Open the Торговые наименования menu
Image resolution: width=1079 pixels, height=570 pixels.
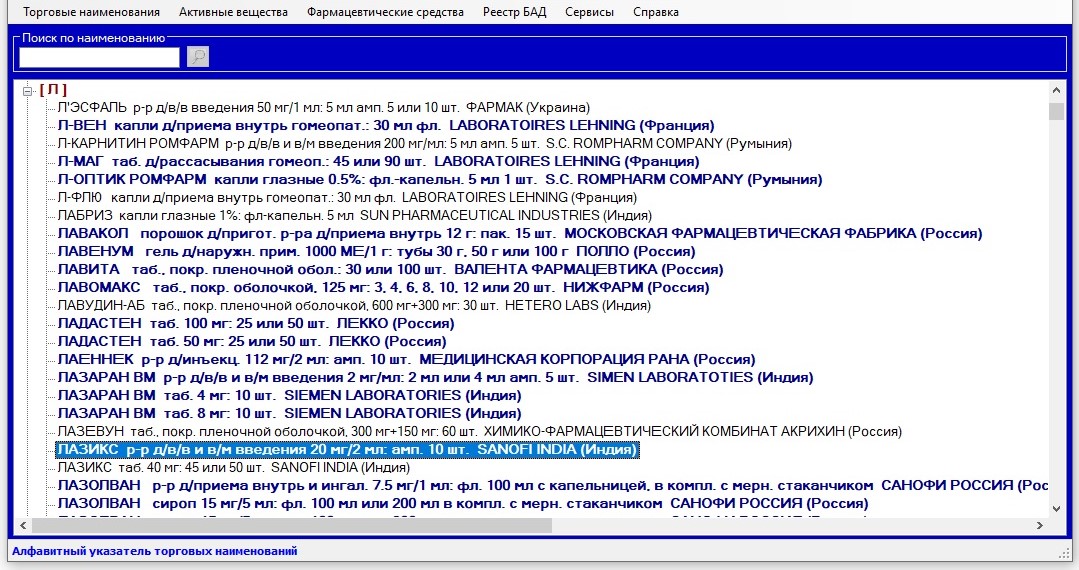tap(92, 12)
